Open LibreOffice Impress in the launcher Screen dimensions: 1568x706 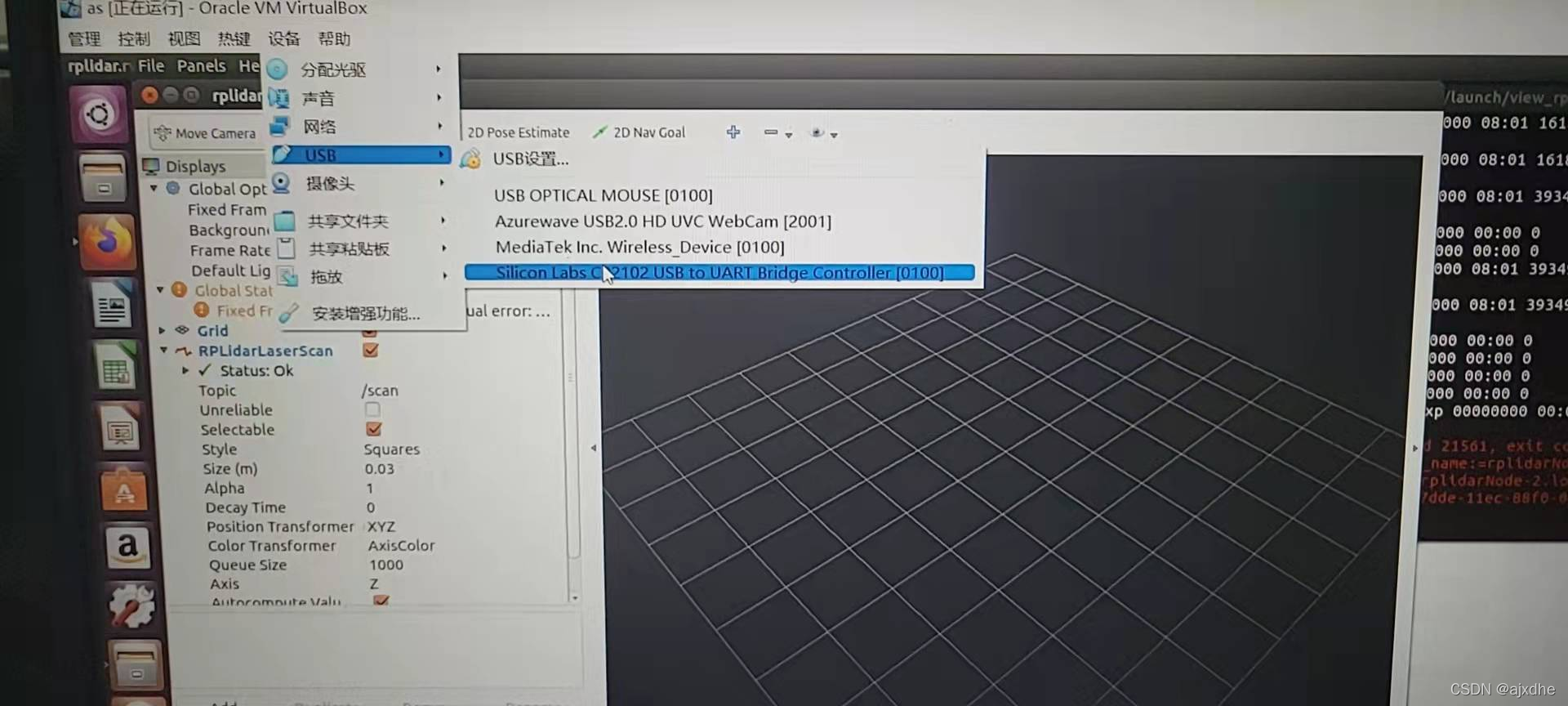point(120,428)
